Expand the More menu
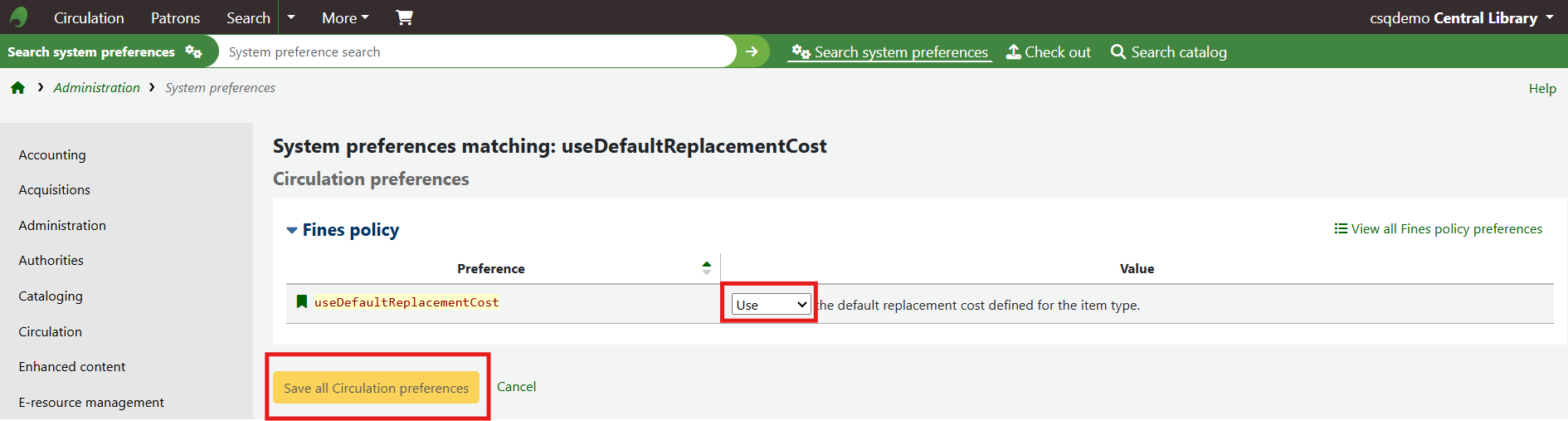 (x=345, y=17)
